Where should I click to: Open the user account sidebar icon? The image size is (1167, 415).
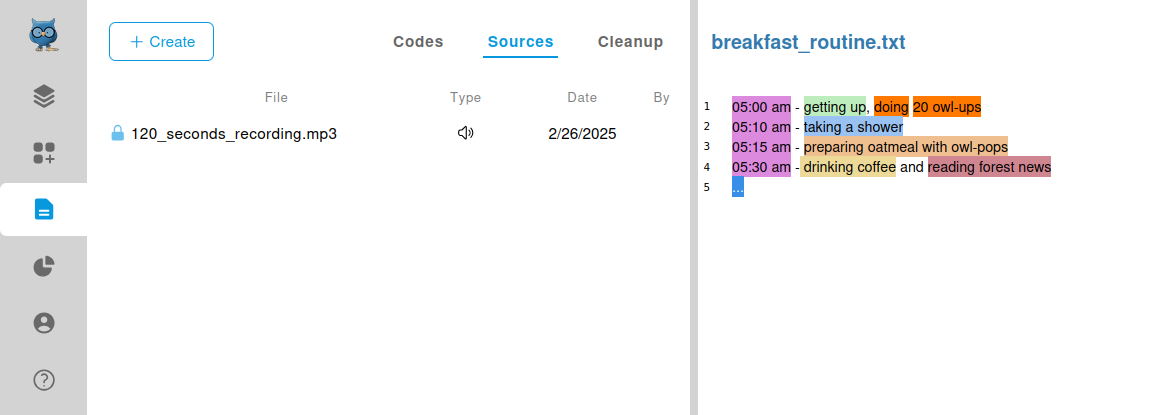43,323
